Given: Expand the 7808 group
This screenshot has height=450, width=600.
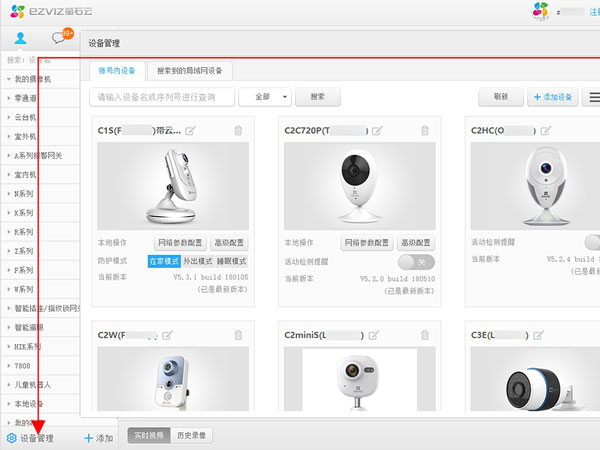Looking at the screenshot, I should pyautogui.click(x=8, y=366).
